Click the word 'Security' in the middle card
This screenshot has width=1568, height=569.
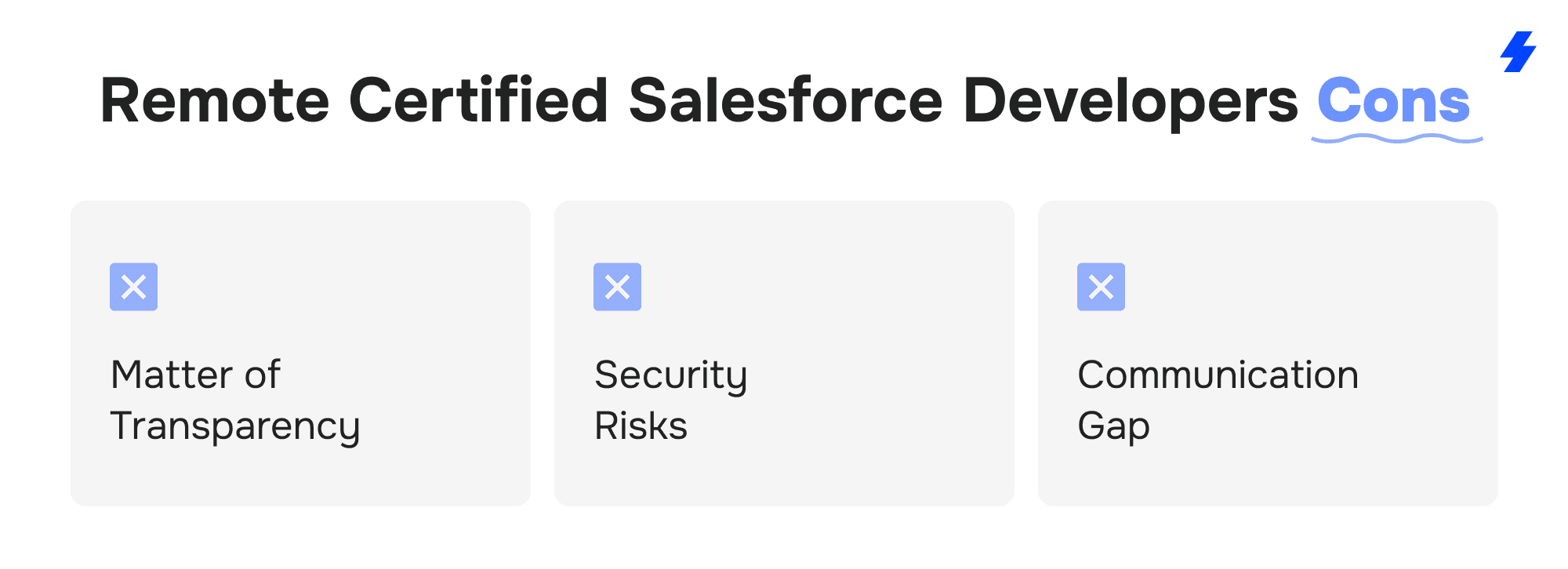pyautogui.click(x=671, y=375)
